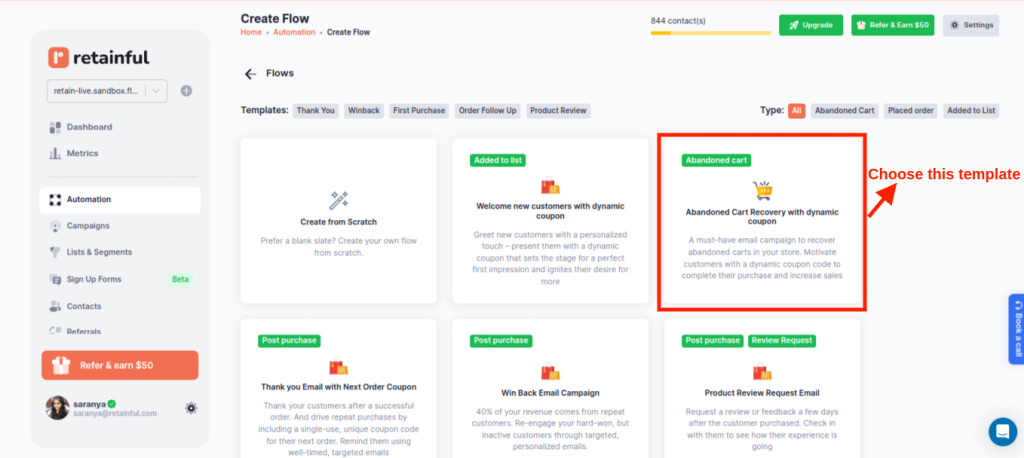The image size is (1024, 458).
Task: Click the top Refer & Earn $50 button
Action: (892, 25)
